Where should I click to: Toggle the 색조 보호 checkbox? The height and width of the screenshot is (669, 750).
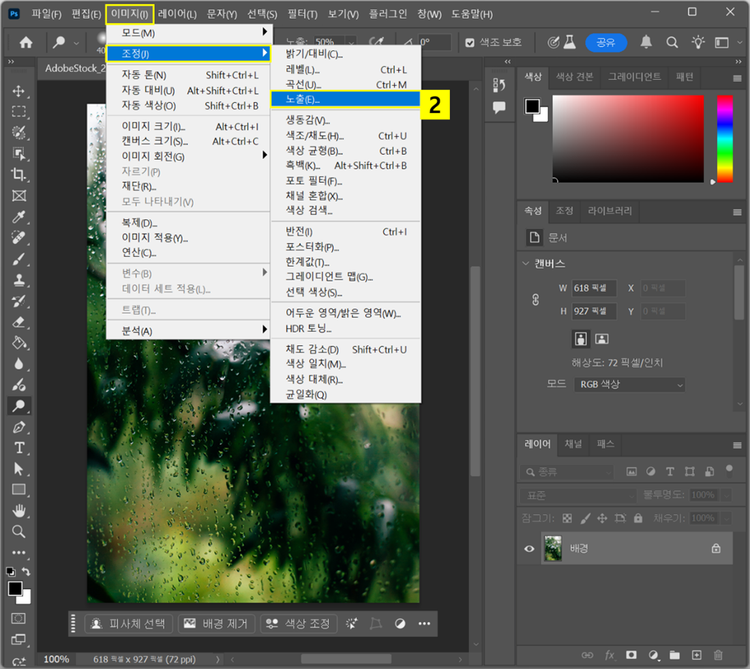point(470,43)
